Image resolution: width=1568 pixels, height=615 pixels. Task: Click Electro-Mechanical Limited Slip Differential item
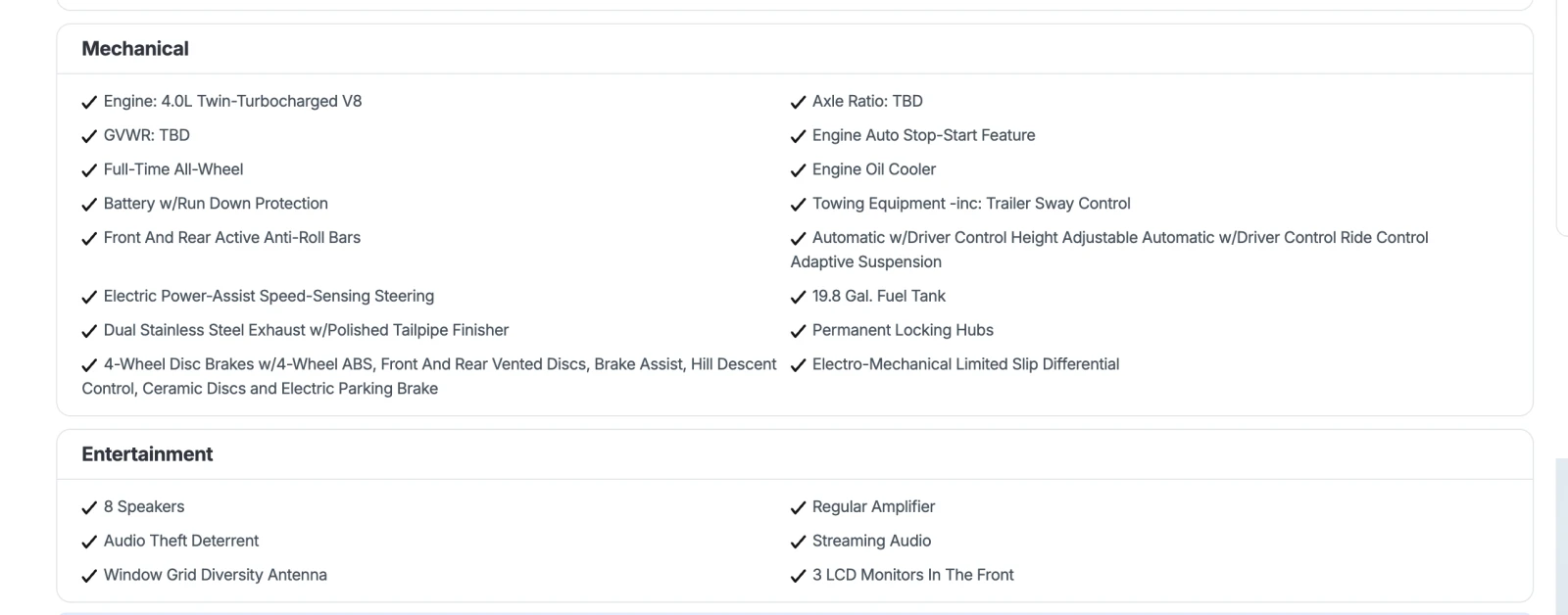pyautogui.click(x=965, y=364)
